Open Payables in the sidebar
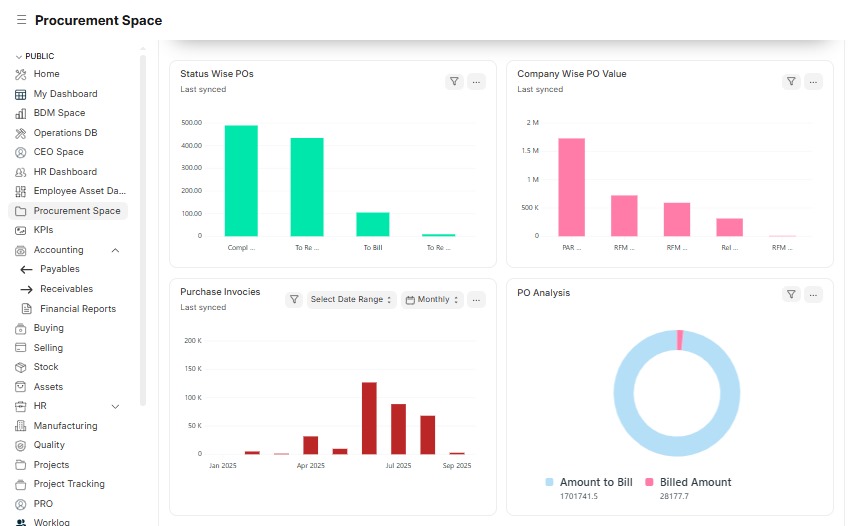852x526 pixels. pos(60,269)
